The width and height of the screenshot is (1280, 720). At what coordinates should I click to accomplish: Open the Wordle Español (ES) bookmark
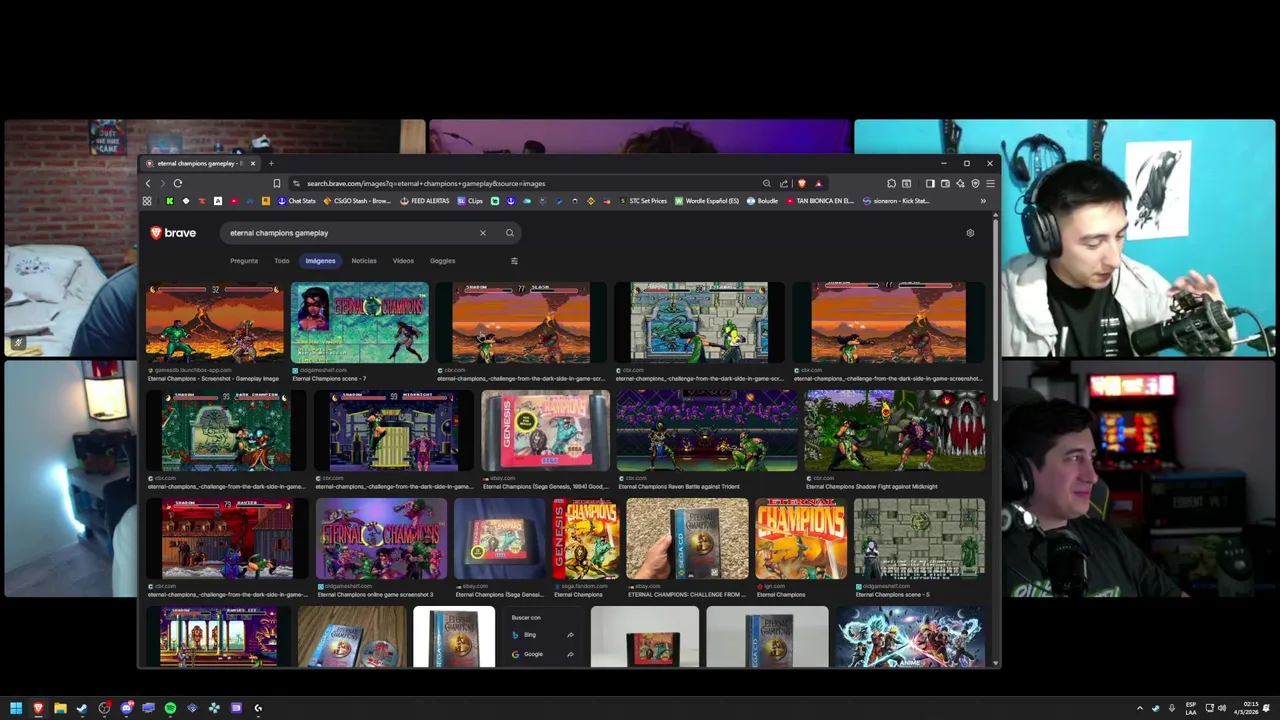707,201
